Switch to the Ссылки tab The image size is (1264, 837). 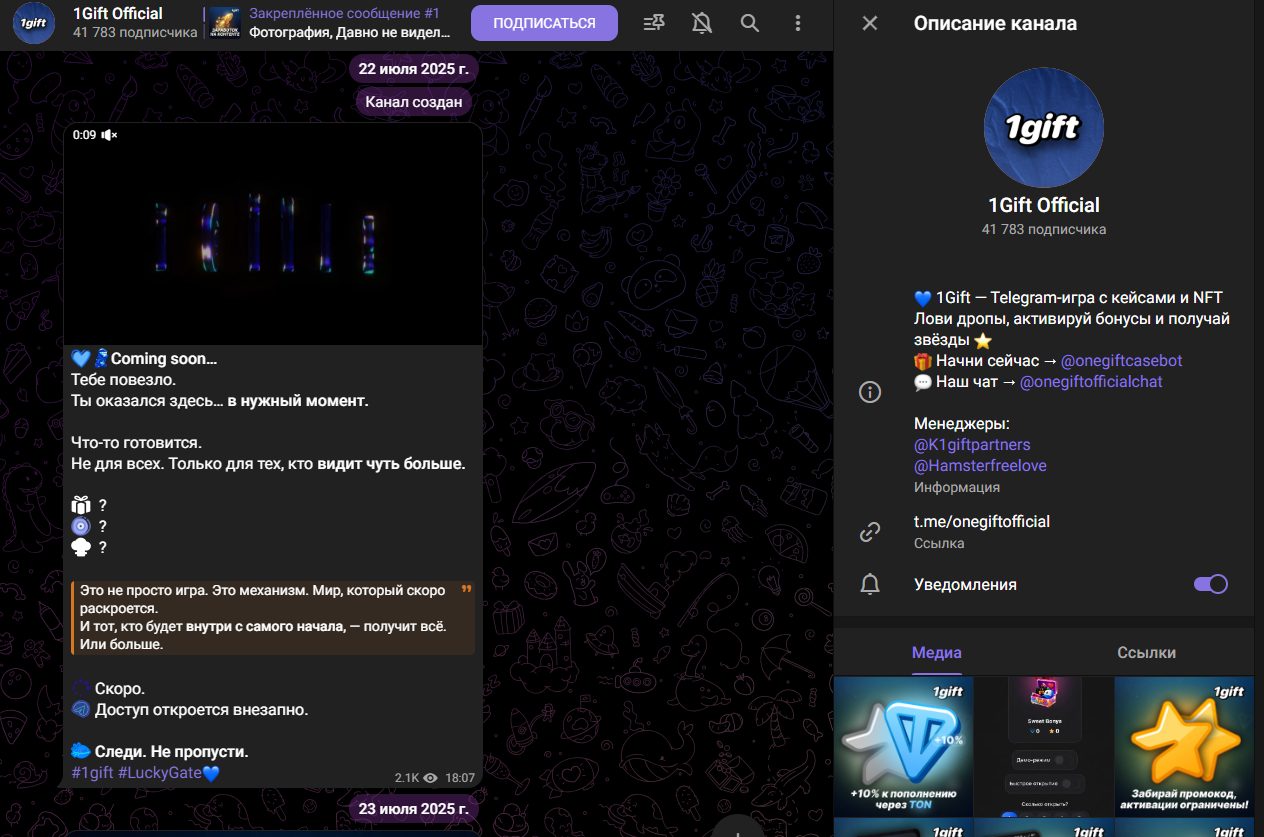pos(1146,652)
